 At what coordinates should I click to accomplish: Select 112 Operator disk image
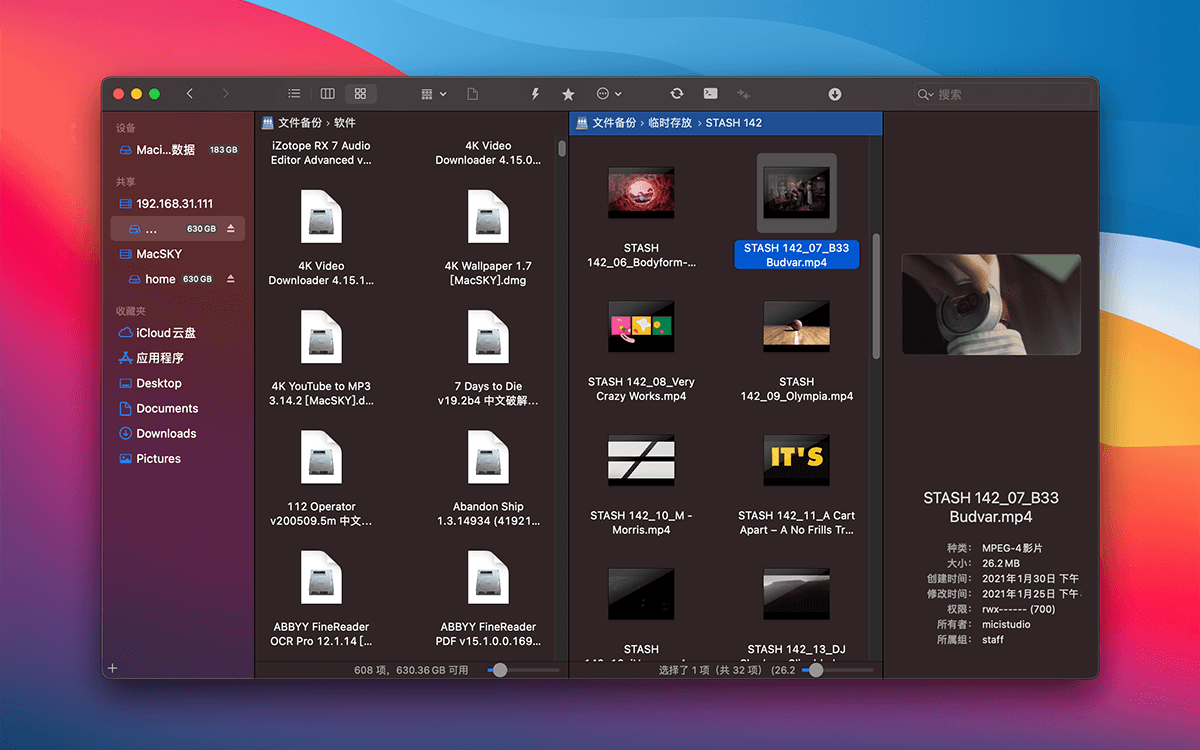click(321, 457)
